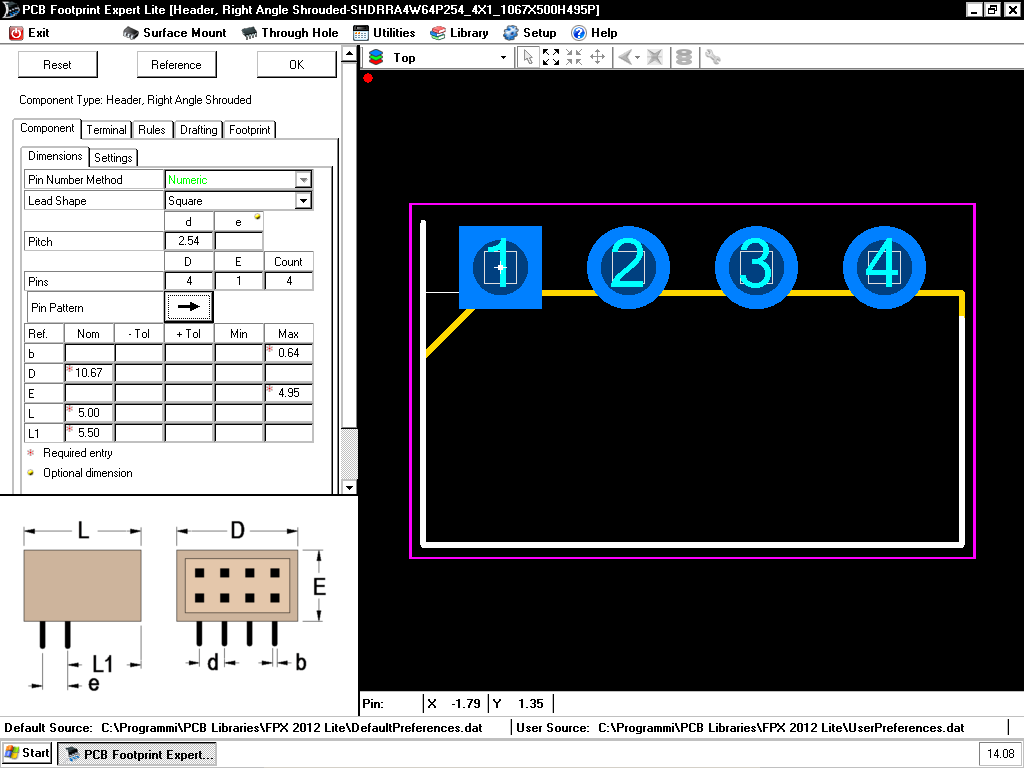The image size is (1024, 768).
Task: Click the stacked discs toolbar icon
Action: [x=683, y=57]
